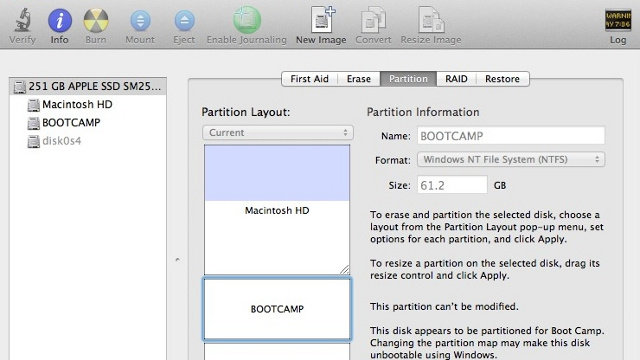Open the Restore tab
Image resolution: width=640 pixels, height=360 pixels.
coord(502,79)
